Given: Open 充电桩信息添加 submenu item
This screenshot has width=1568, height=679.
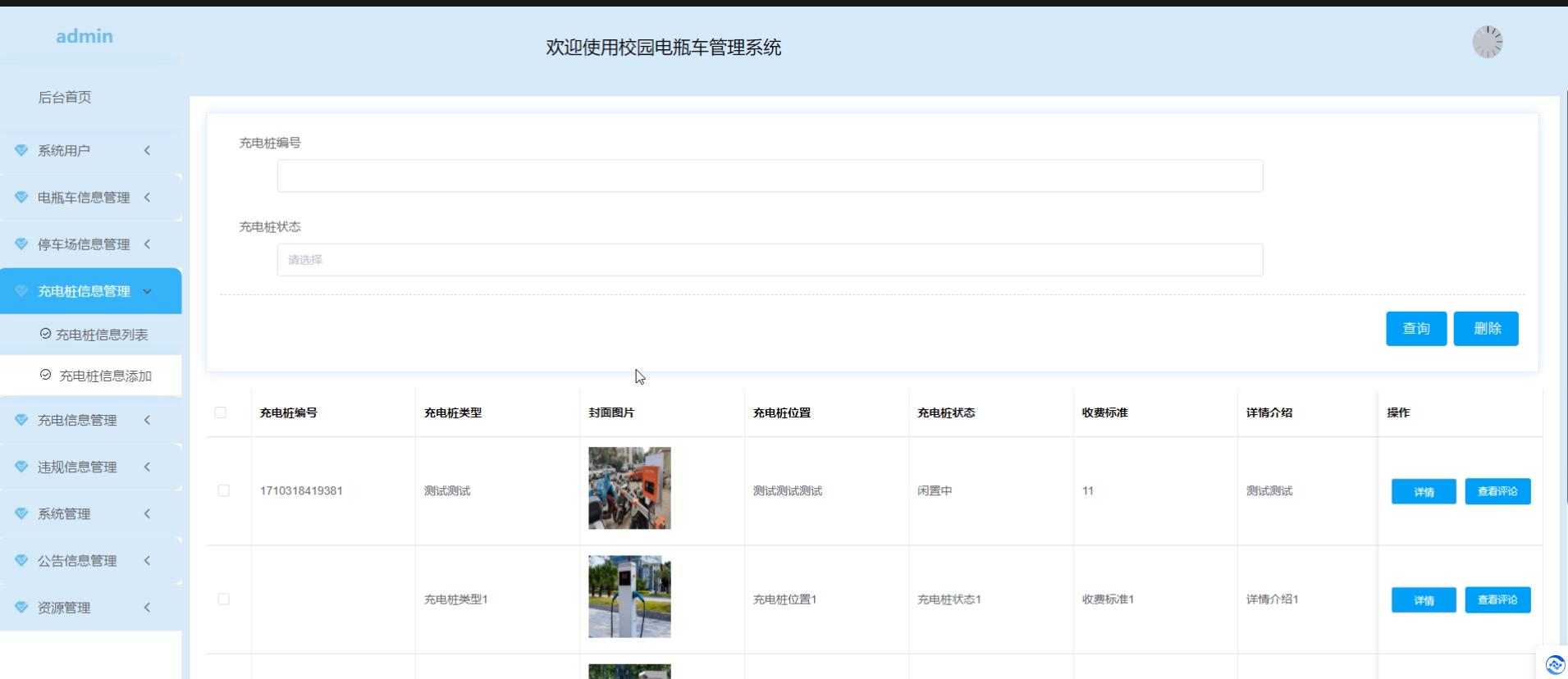Looking at the screenshot, I should 106,376.
